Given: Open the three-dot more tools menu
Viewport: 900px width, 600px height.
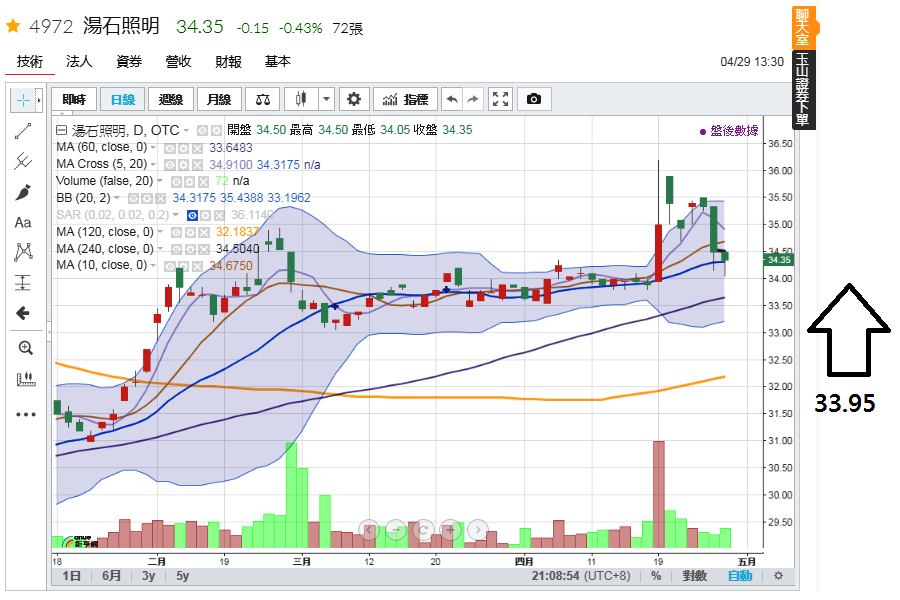Looking at the screenshot, I should [26, 414].
